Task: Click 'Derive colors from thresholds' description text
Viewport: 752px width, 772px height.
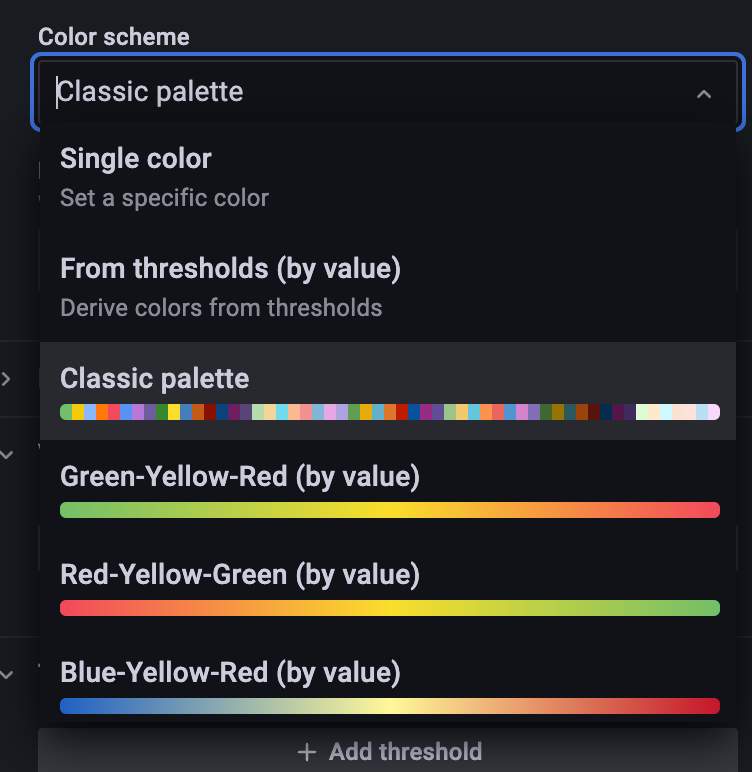Action: 221,308
